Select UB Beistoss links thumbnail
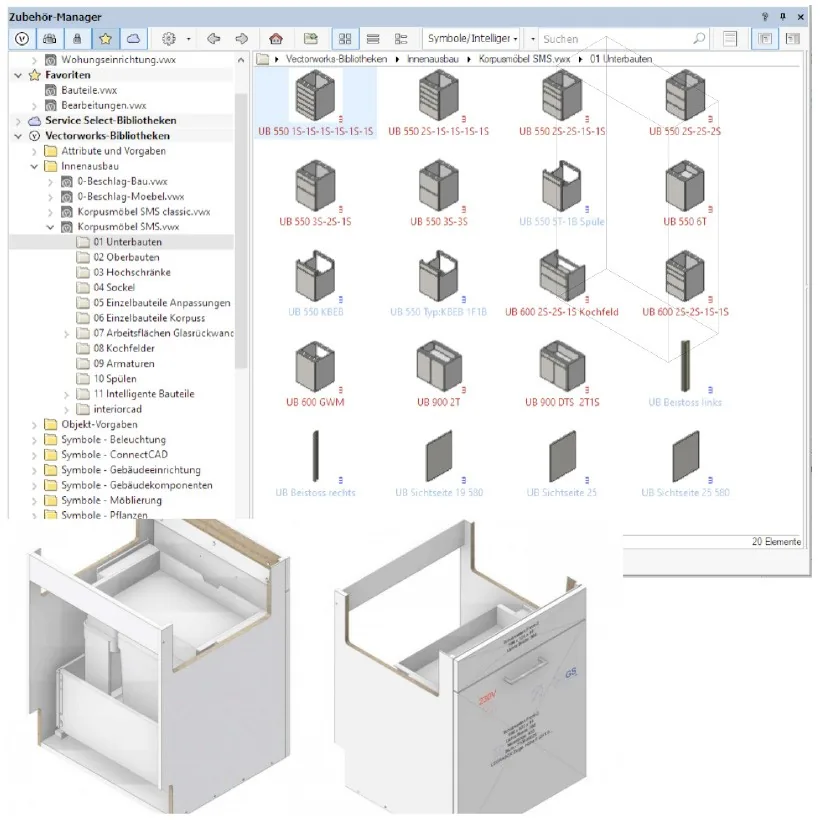This screenshot has height=820, width=820. coord(685,374)
